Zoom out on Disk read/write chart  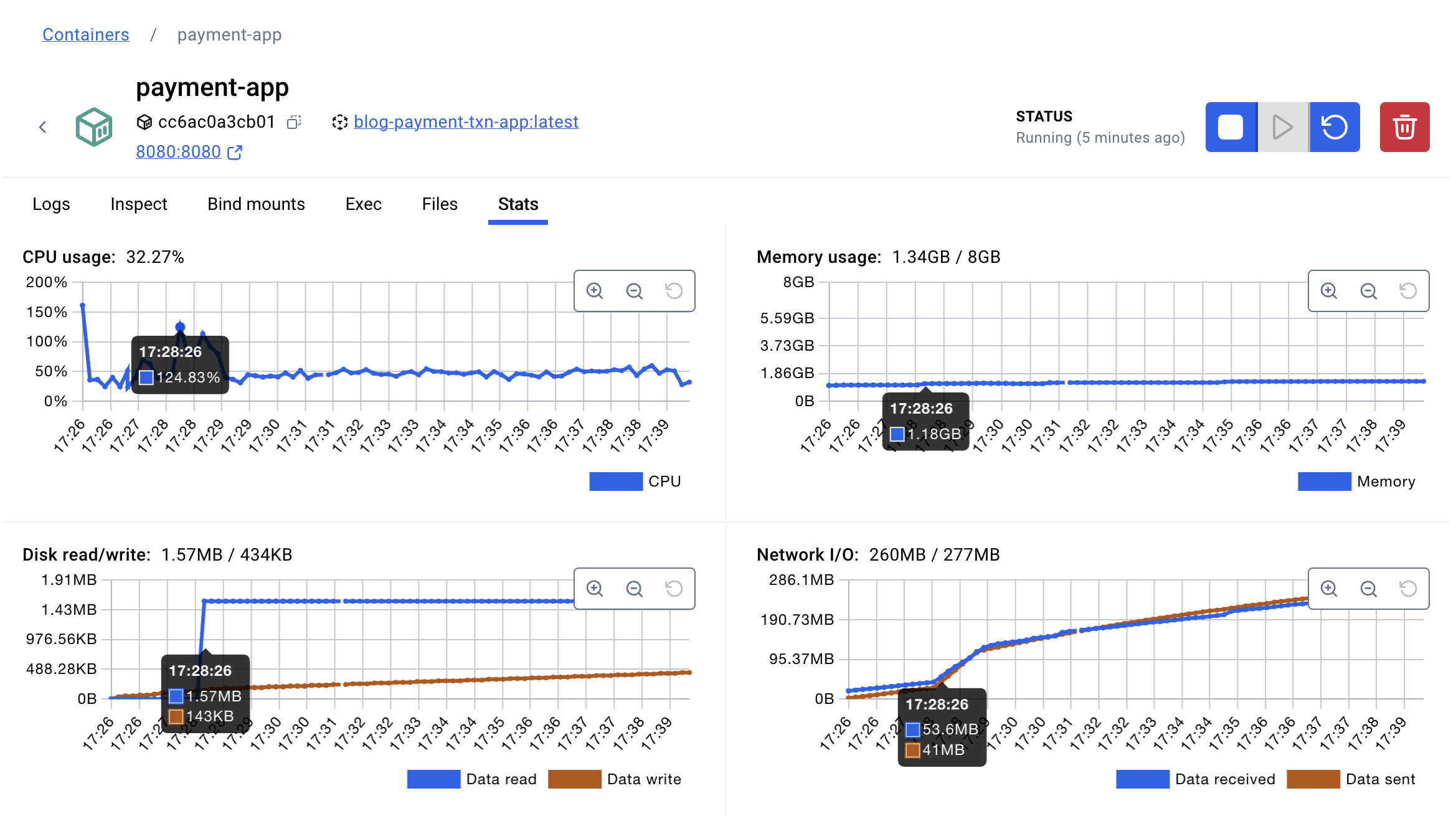point(634,589)
